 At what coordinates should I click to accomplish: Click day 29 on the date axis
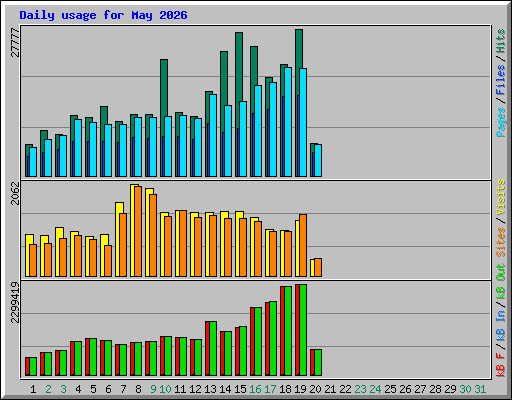[450, 389]
